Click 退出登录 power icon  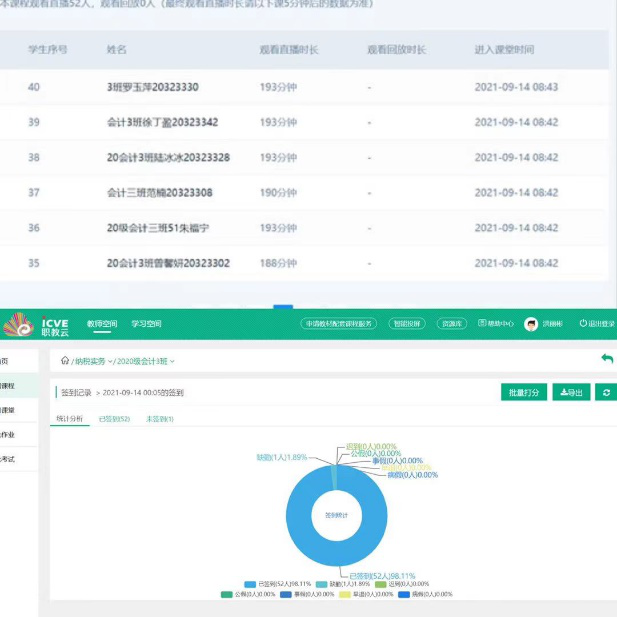pos(584,324)
